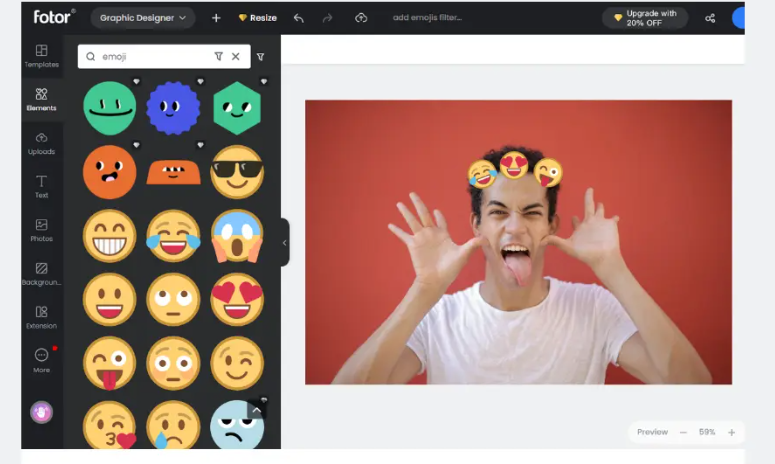Select the Text tool in sidebar
Screen dimensions: 775x464
42,187
